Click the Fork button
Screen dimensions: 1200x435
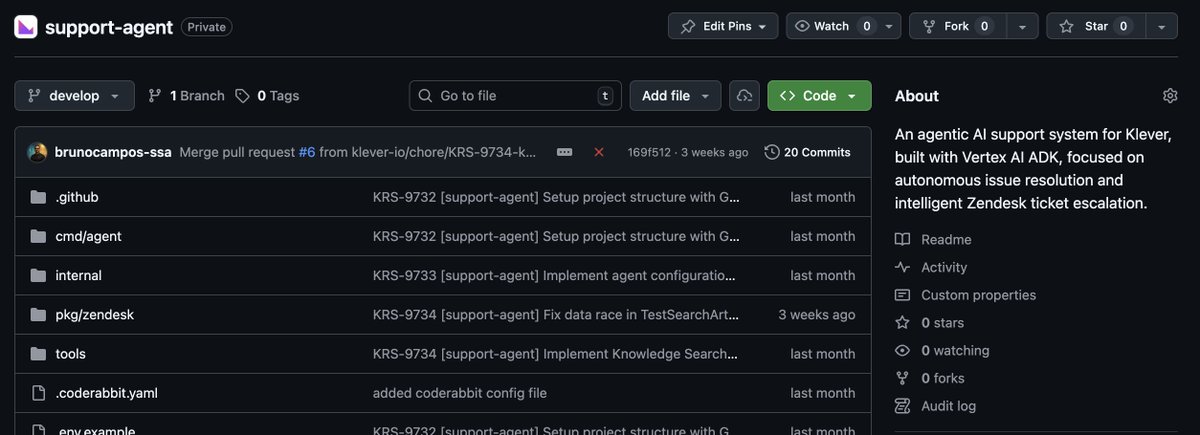(956, 26)
